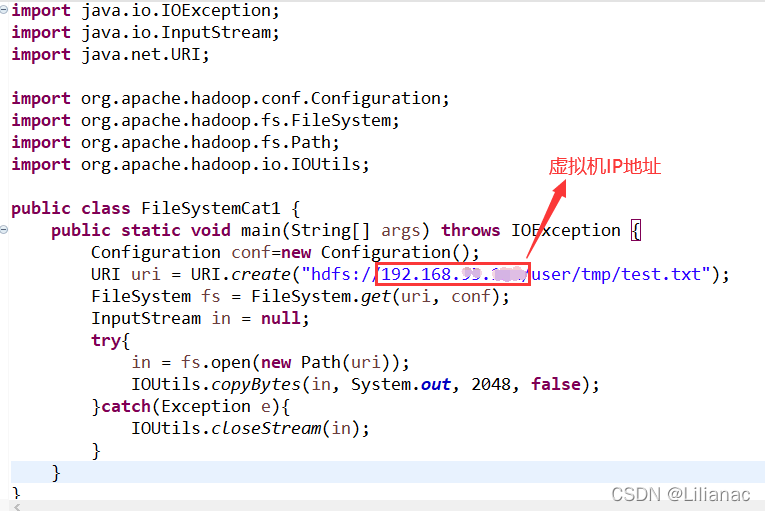Click 'java.io.IOException' in first import
The image size is (765, 511).
pyautogui.click(x=176, y=11)
